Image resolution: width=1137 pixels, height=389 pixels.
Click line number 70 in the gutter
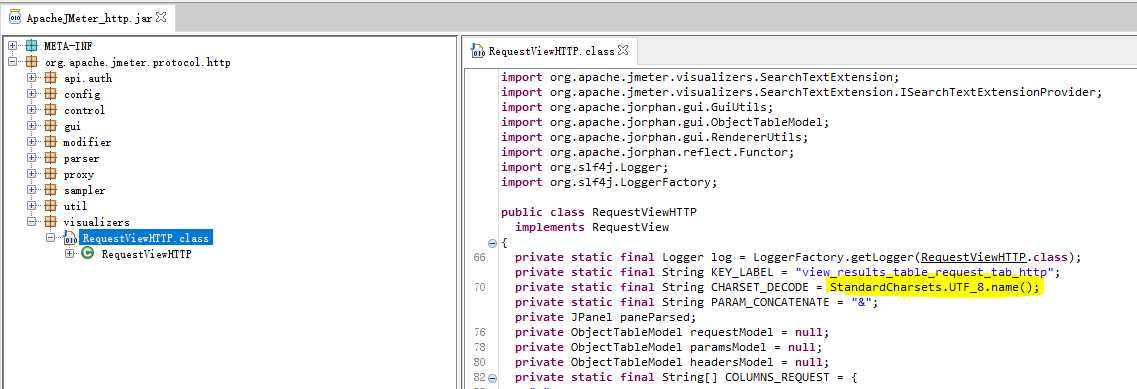479,287
